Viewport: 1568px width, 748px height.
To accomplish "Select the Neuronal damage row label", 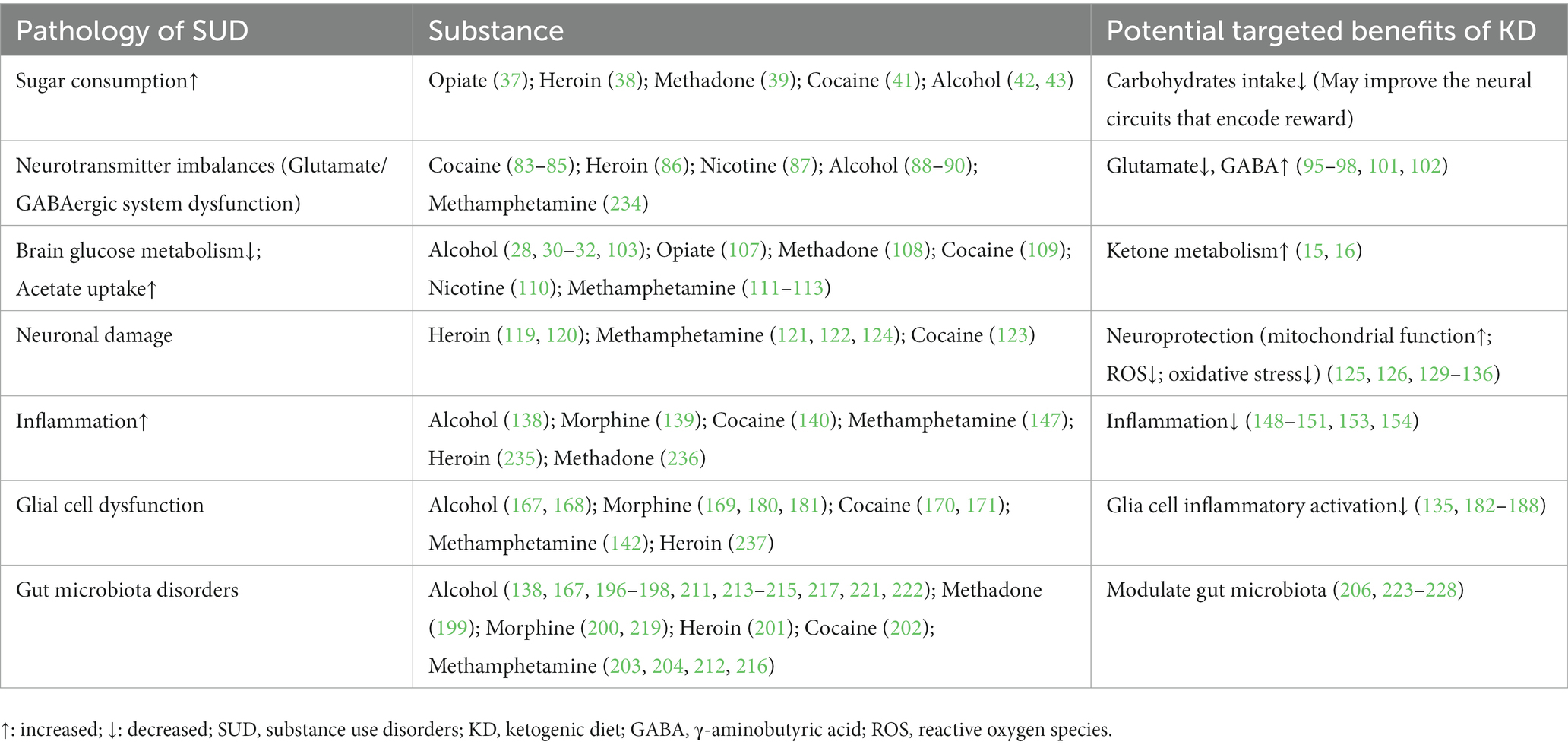I will tap(94, 335).
